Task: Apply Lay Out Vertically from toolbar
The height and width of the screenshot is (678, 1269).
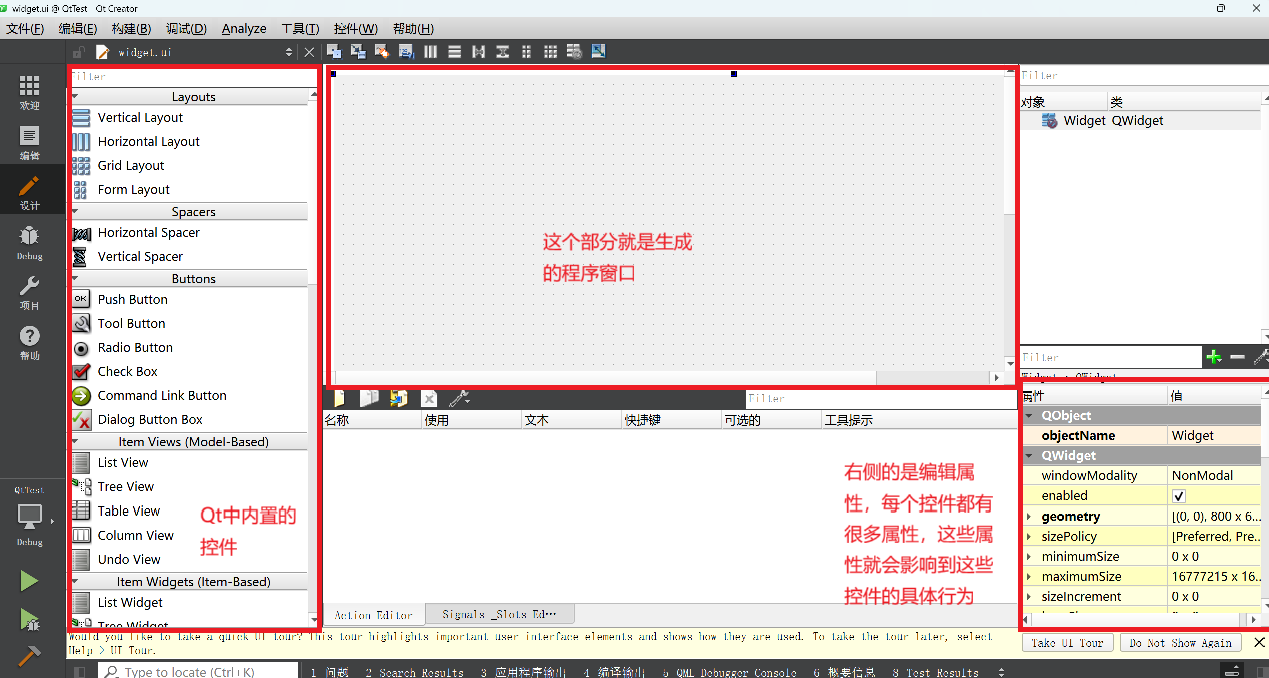Action: 454,51
